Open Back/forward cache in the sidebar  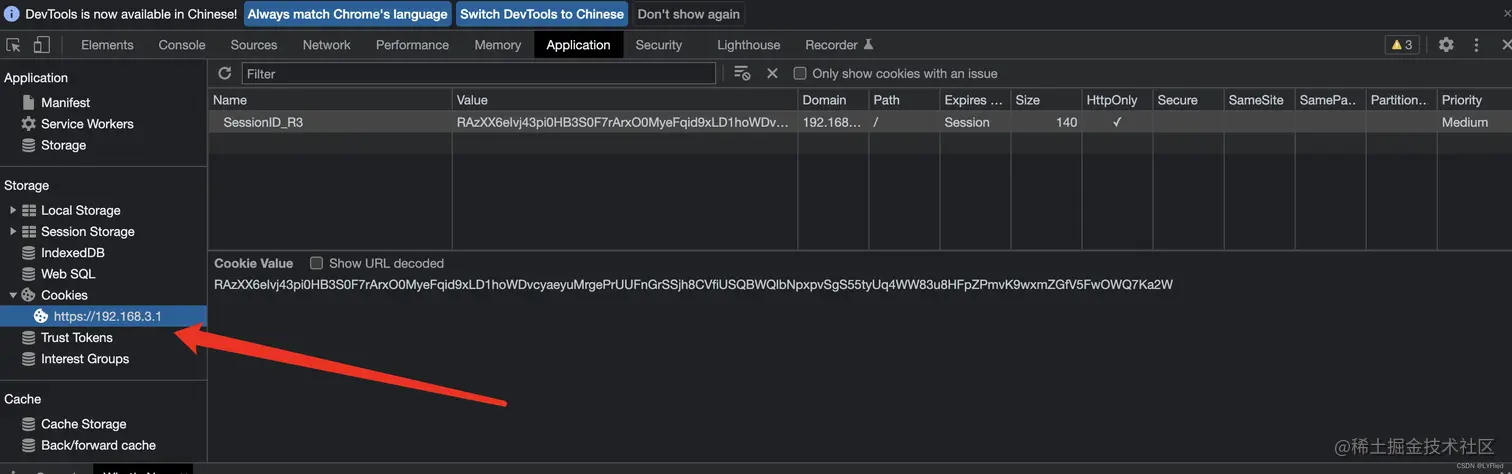pos(98,445)
